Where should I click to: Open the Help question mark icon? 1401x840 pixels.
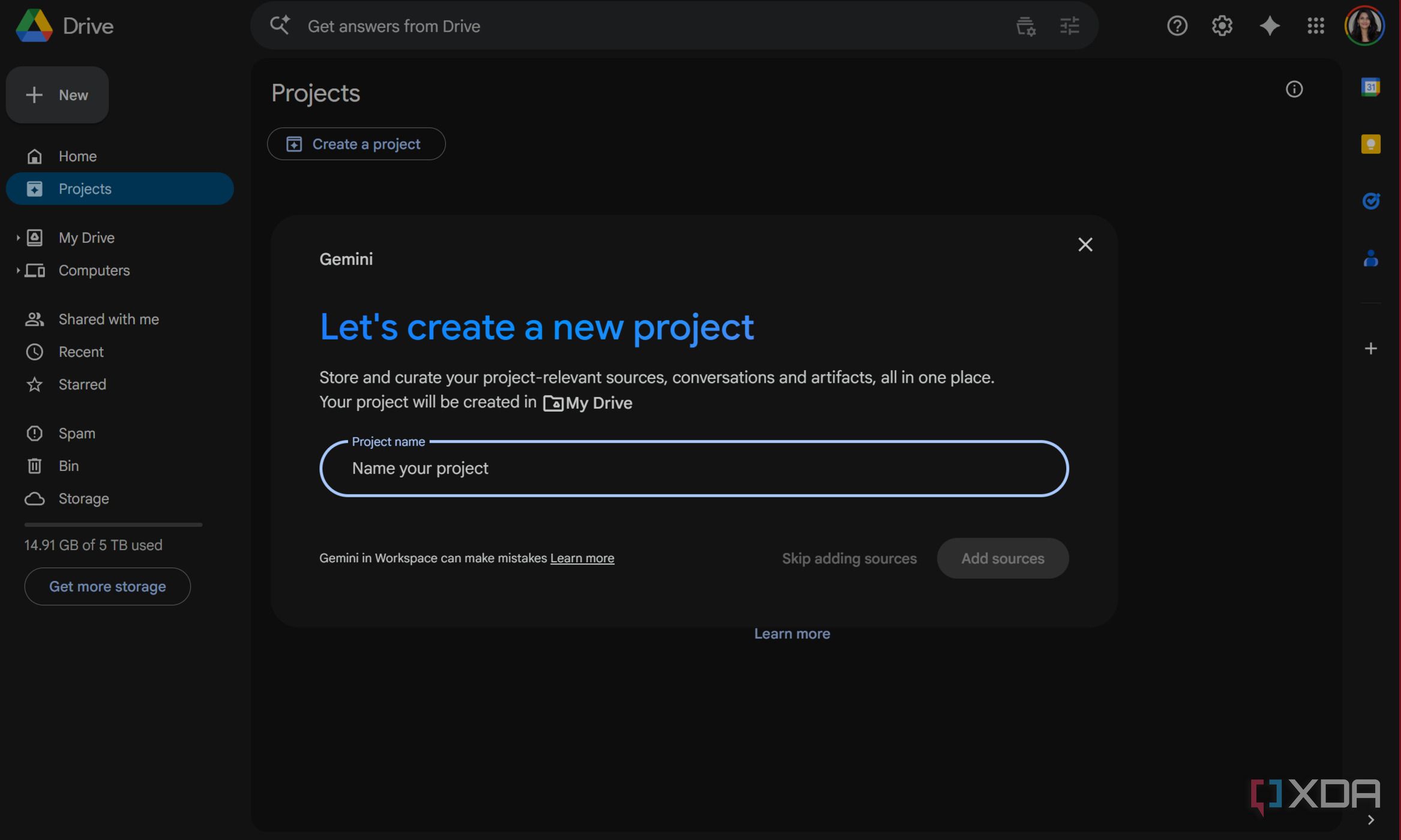(x=1177, y=26)
